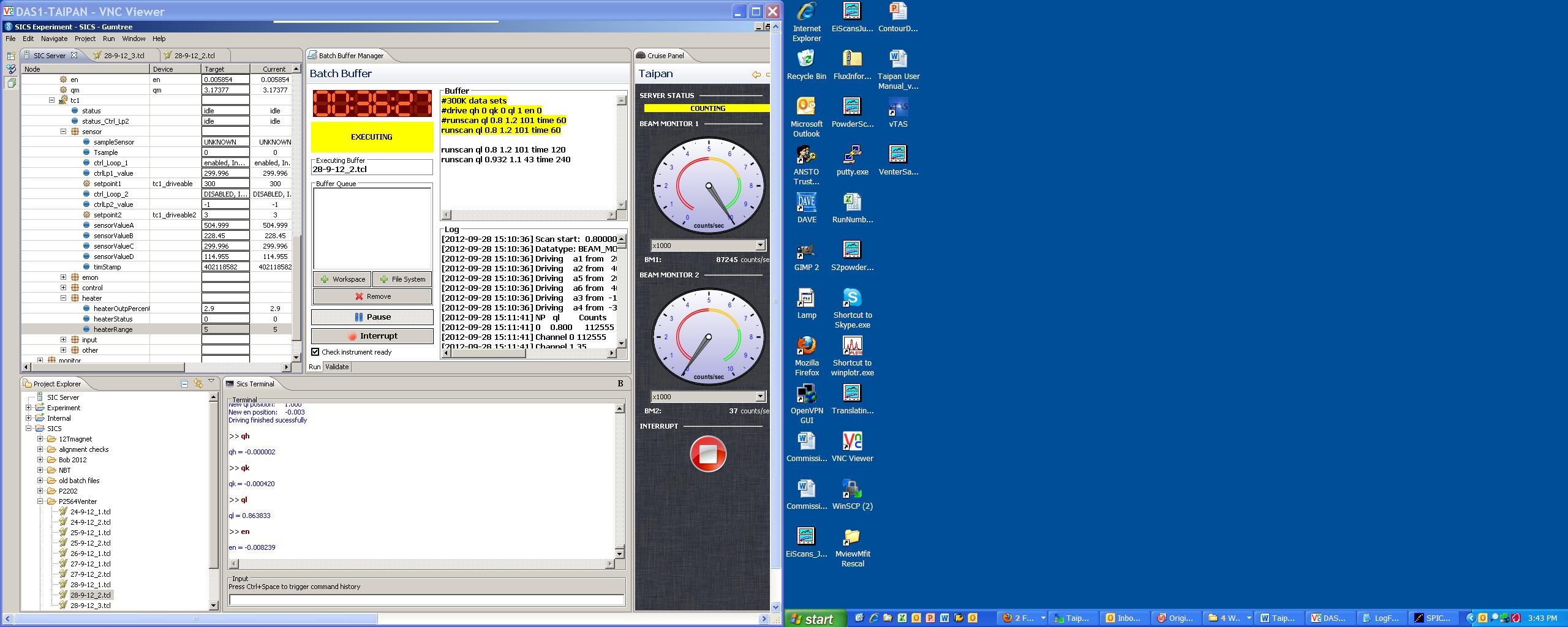The image size is (1568, 627).
Task: Click the collapse-all icon in Project Explorer
Action: coord(184,384)
